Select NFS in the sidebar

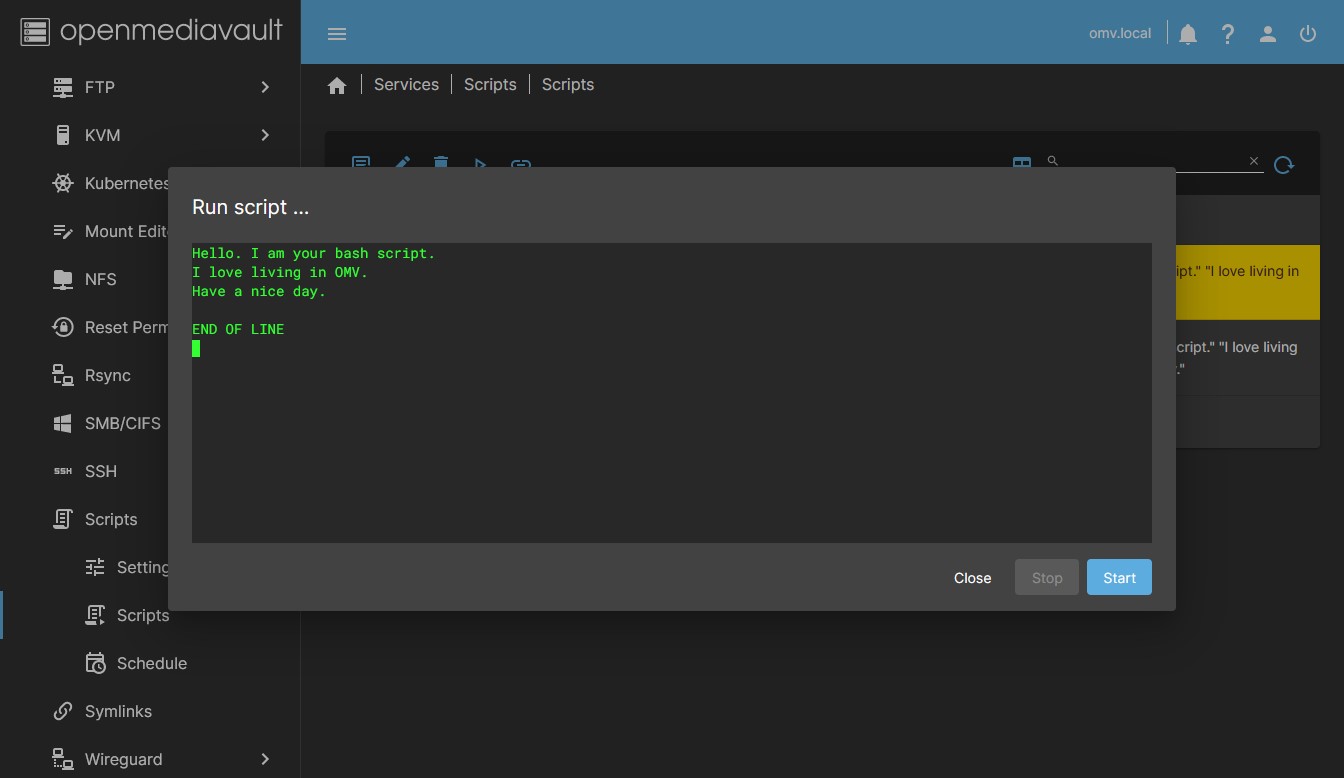100,279
